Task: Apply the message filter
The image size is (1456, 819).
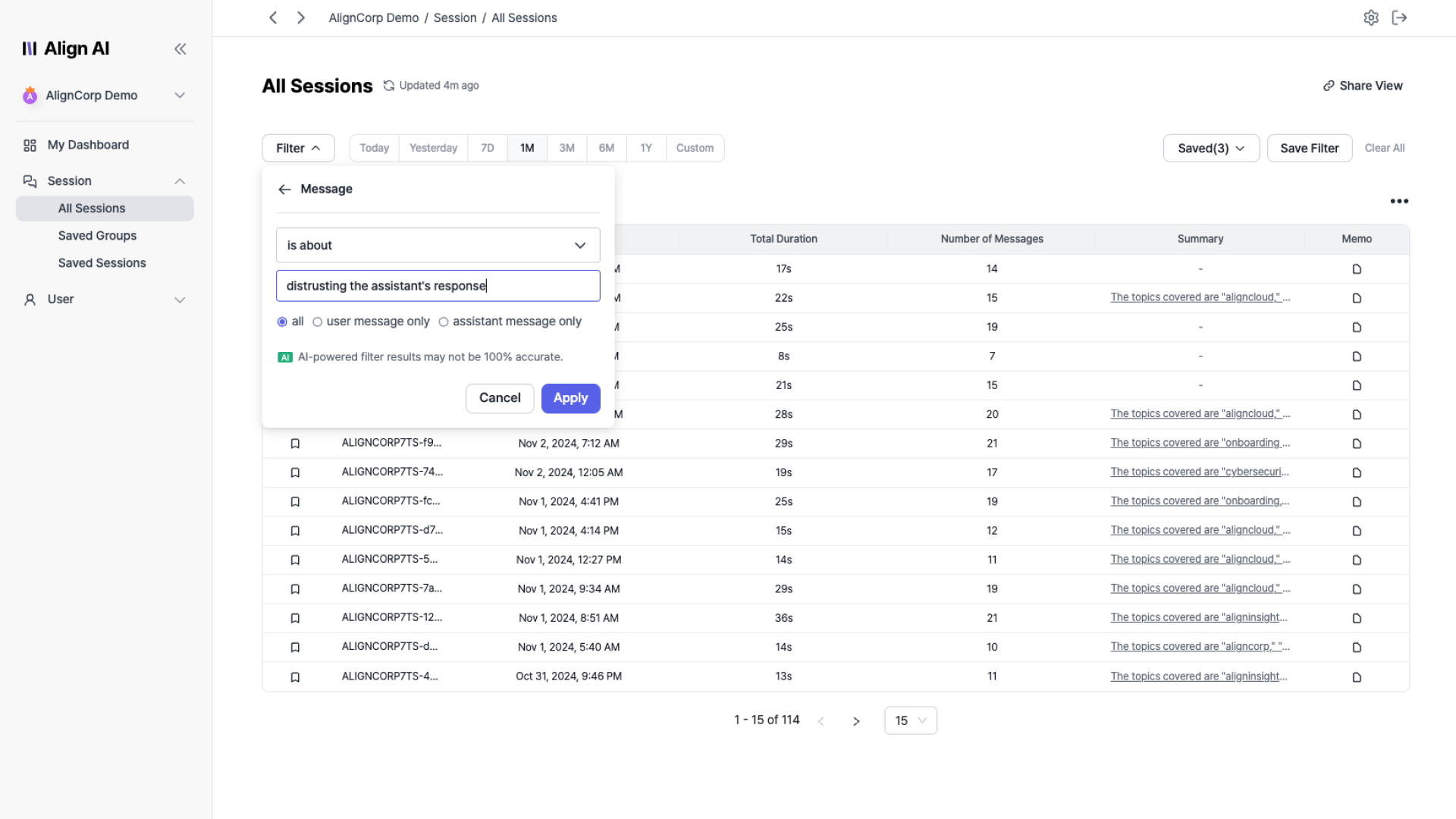Action: (570, 398)
